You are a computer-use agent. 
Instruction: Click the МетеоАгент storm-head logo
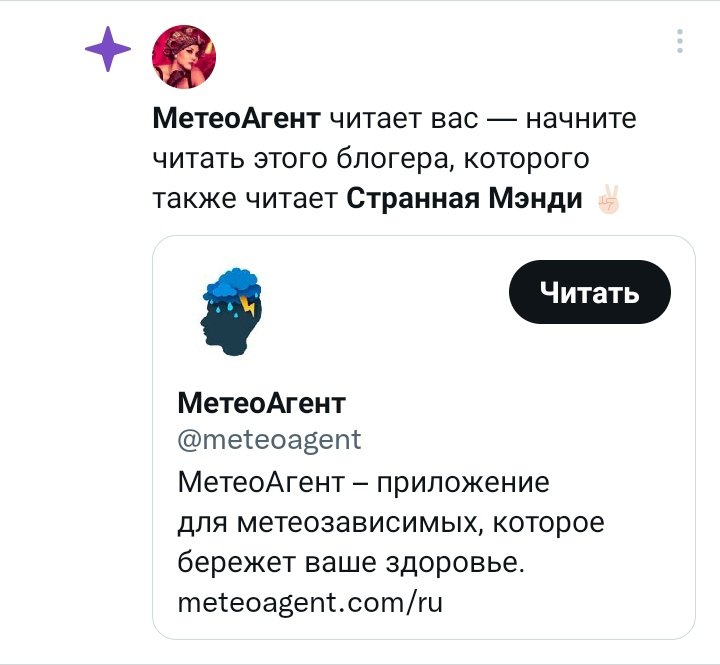[x=231, y=312]
